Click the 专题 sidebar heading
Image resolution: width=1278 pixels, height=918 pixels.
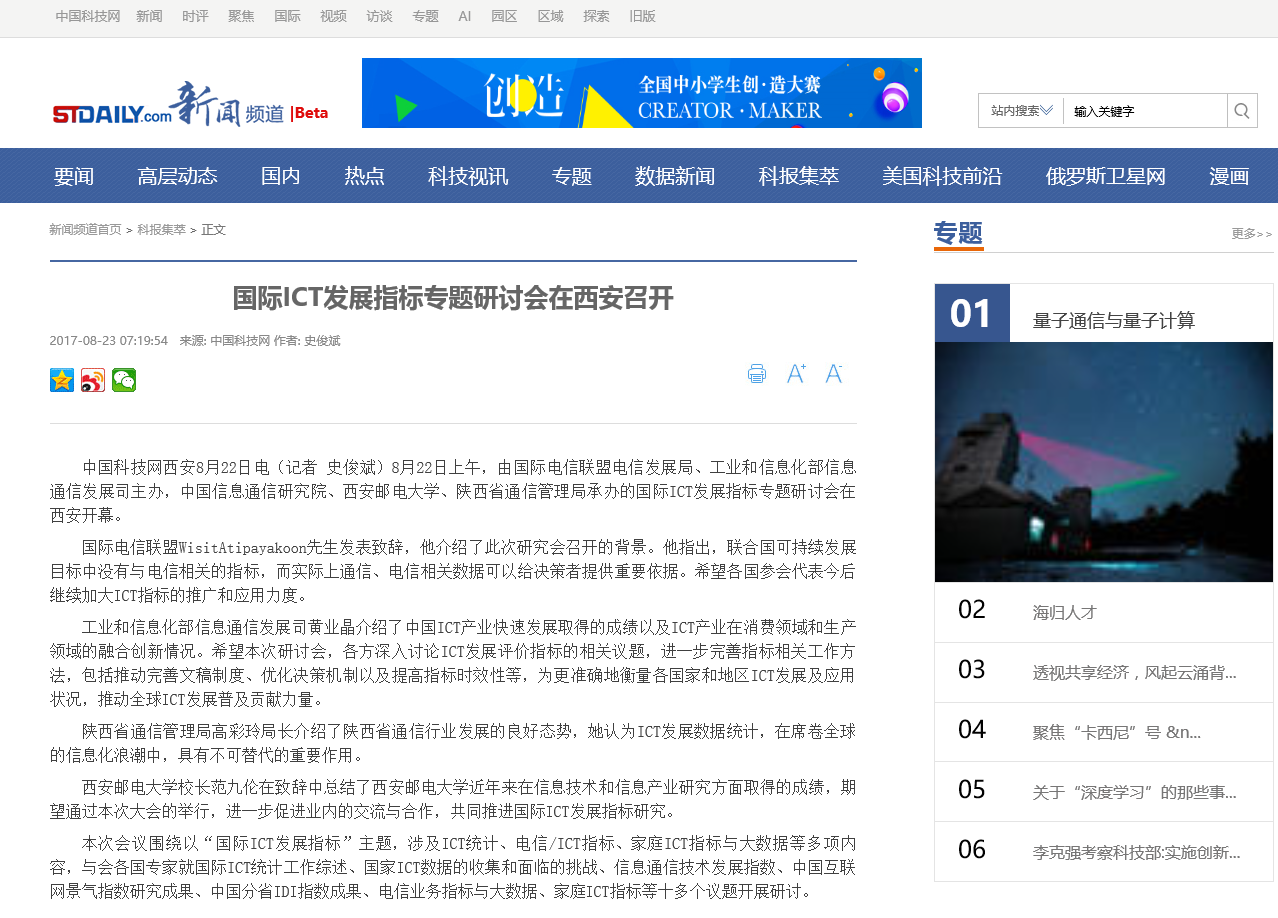pyautogui.click(x=958, y=234)
